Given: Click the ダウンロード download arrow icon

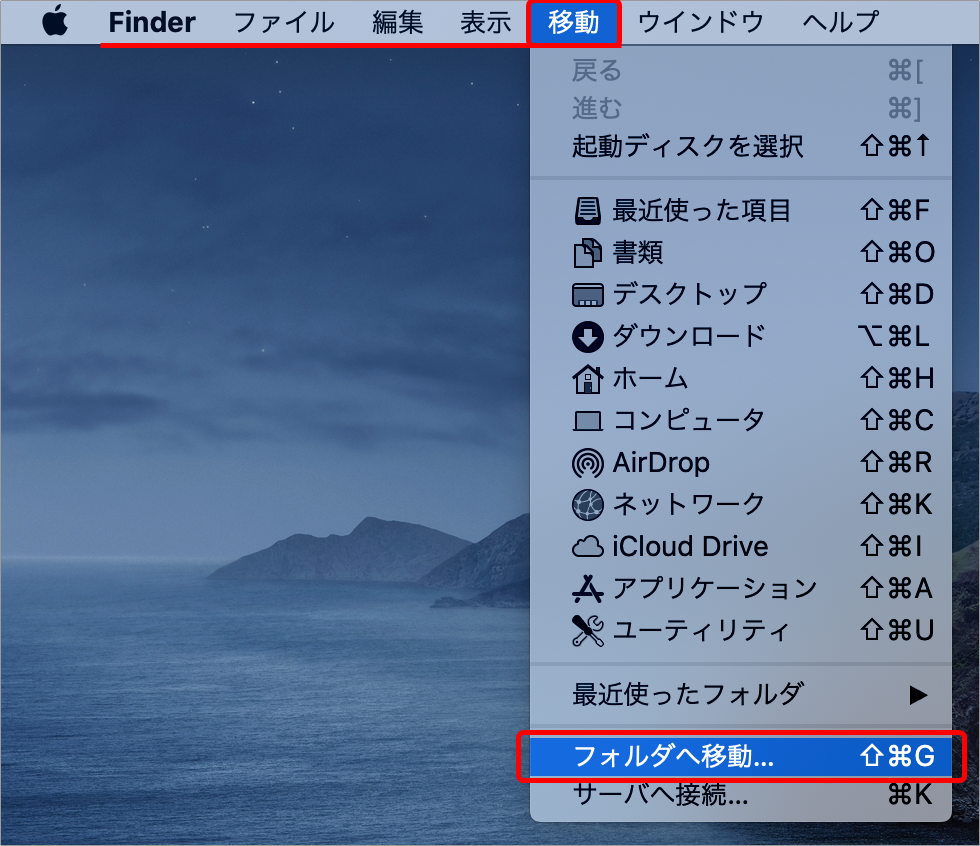Looking at the screenshot, I should point(588,337).
